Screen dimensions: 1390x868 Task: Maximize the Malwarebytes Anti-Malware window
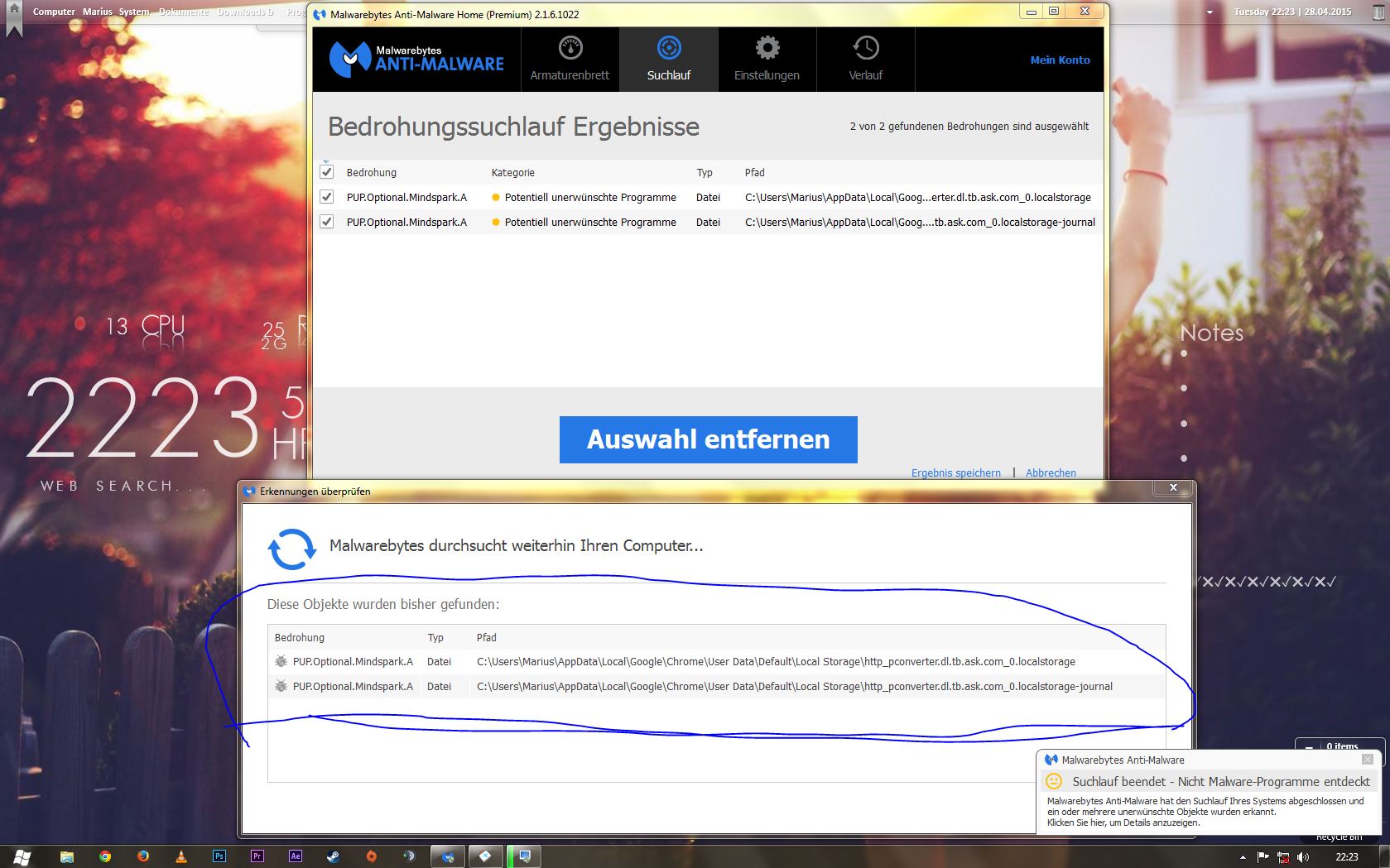(1053, 12)
